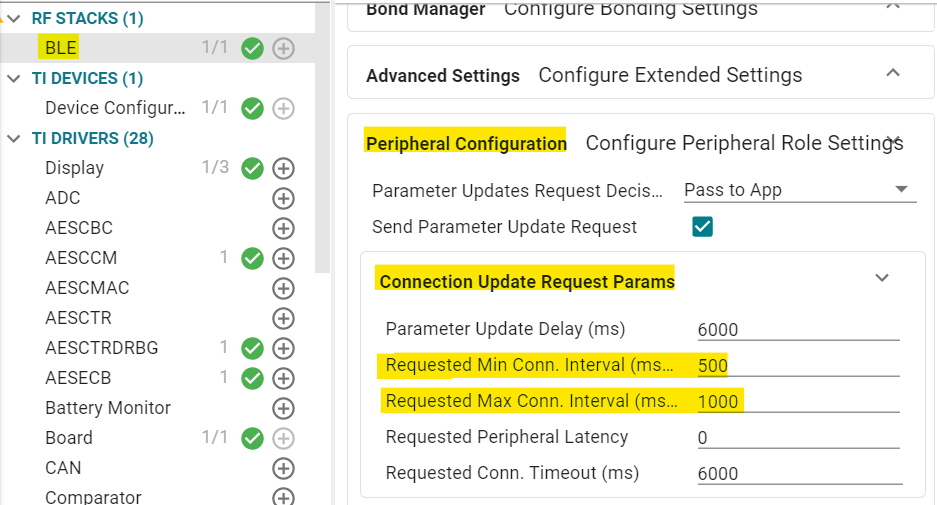Add an AESCTR driver instance
937x505 pixels.
[283, 318]
